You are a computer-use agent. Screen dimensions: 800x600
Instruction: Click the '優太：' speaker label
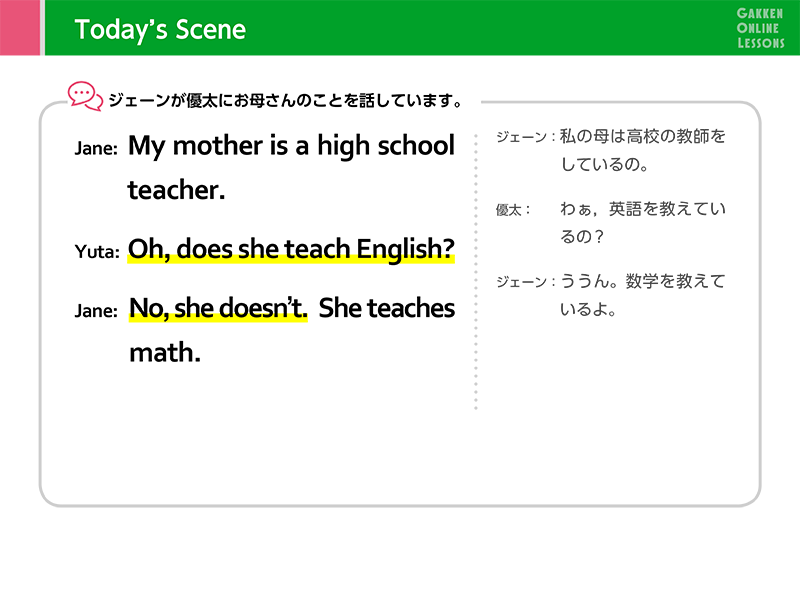[x=514, y=210]
